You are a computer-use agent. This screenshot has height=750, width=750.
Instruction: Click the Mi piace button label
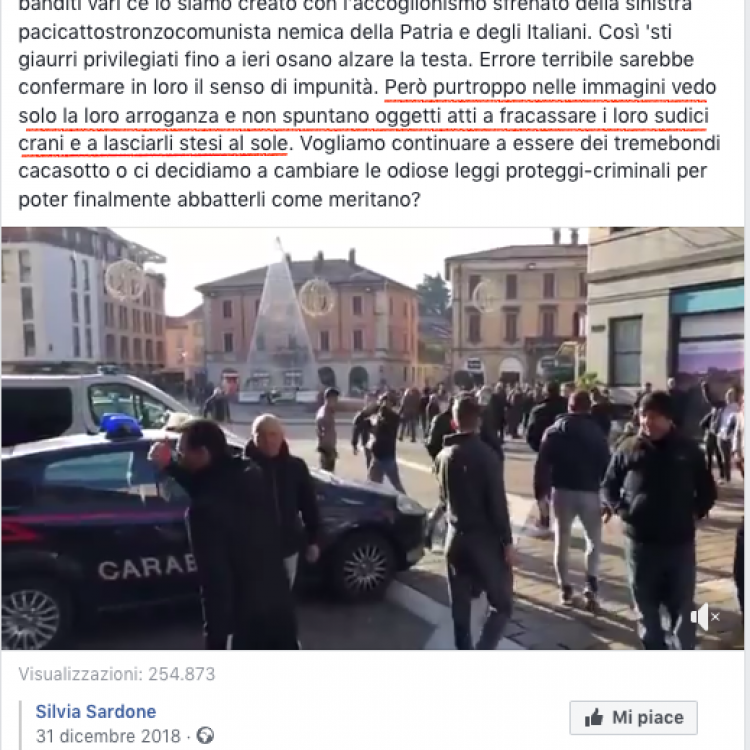coord(648,717)
